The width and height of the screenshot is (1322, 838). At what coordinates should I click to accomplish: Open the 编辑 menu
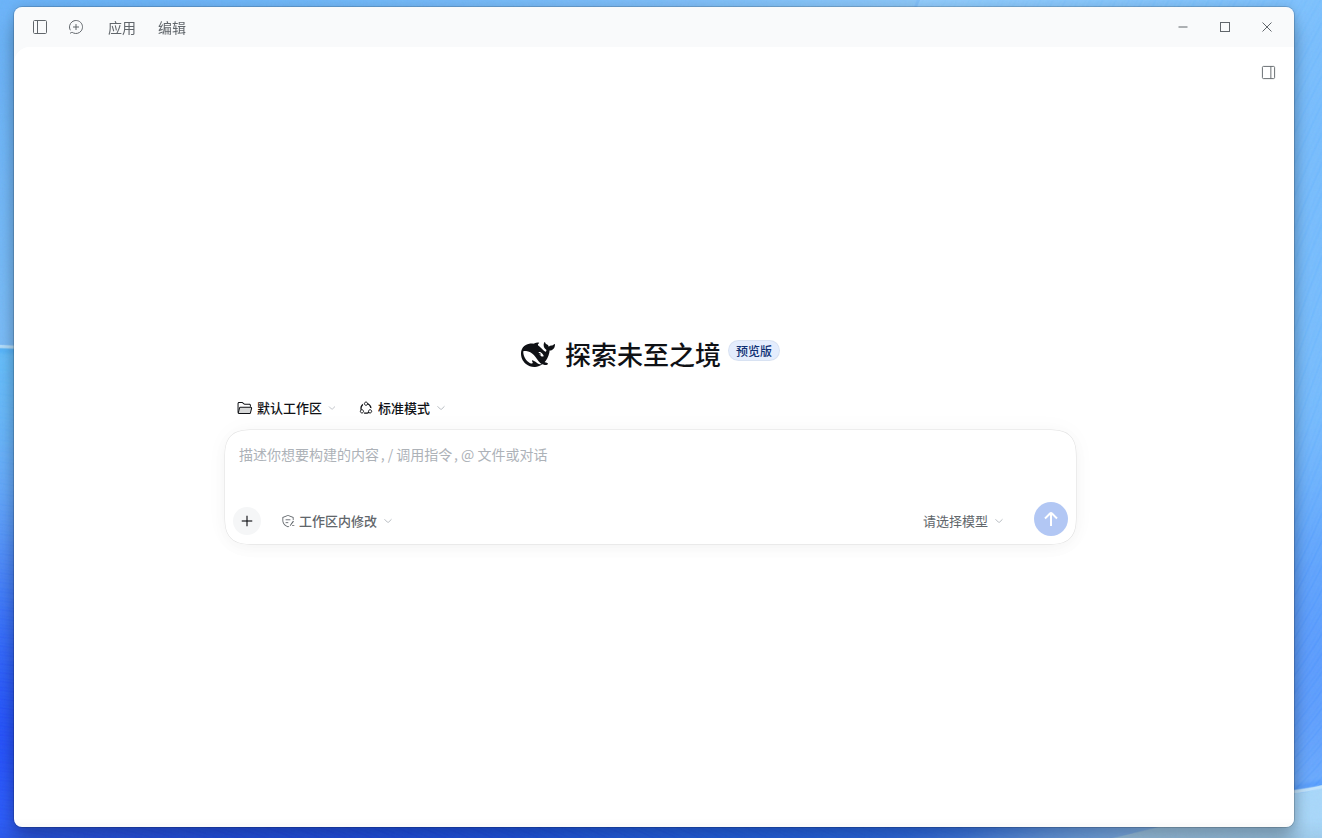pos(172,28)
